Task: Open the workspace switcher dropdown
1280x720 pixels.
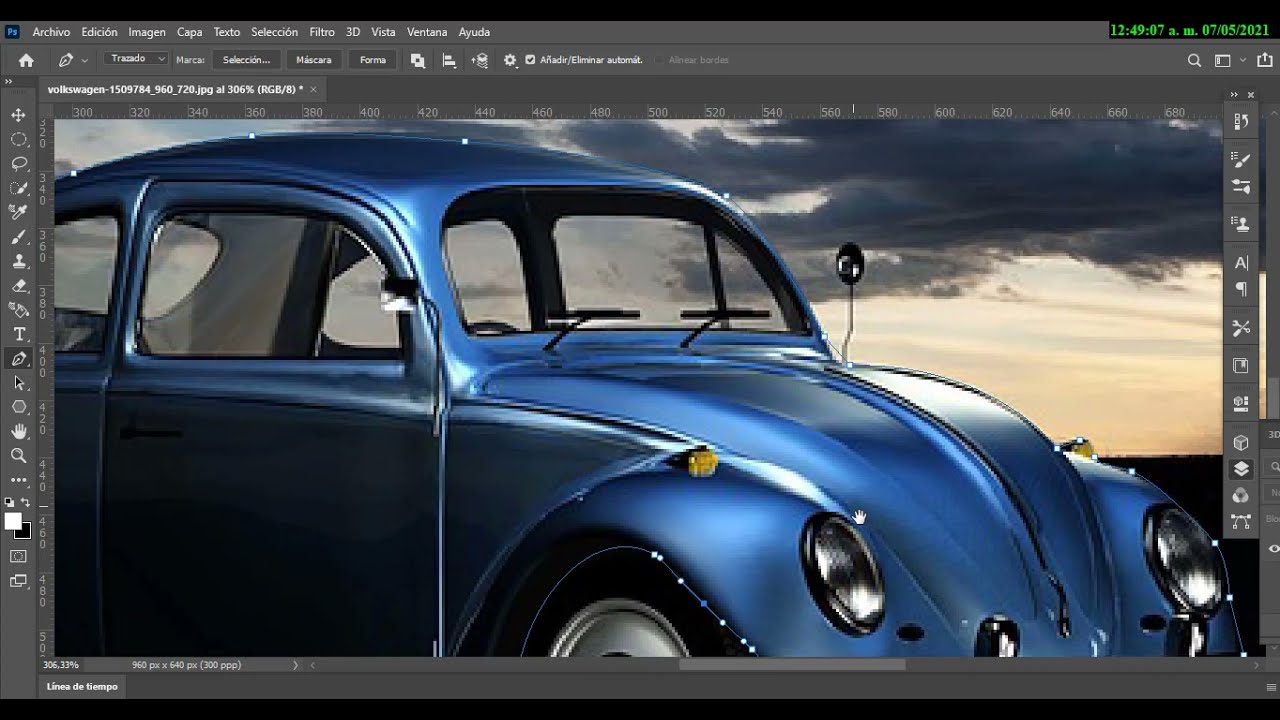Action: pos(1227,60)
